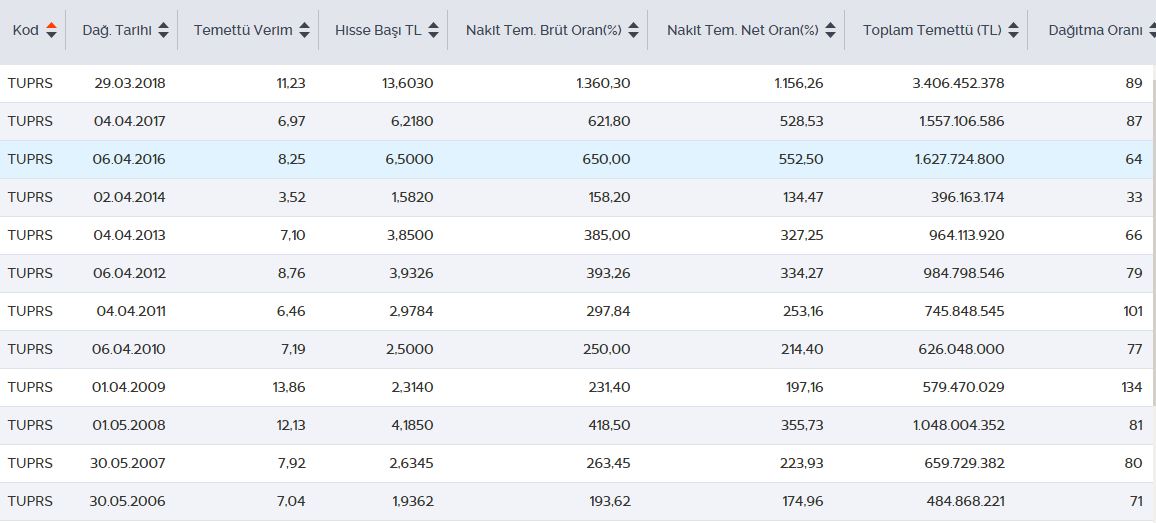The image size is (1156, 523).
Task: Click the Kod column header label
Action: (26, 30)
